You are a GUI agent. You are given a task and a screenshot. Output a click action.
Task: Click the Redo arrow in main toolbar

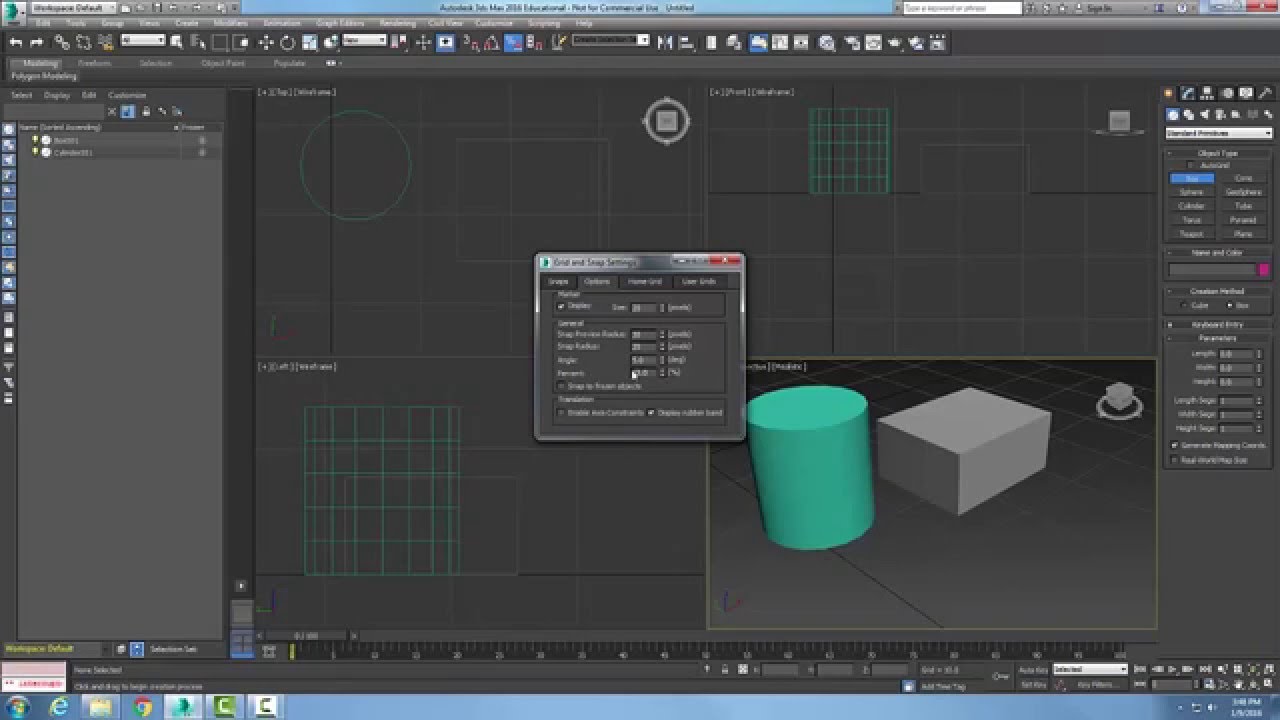tap(37, 42)
